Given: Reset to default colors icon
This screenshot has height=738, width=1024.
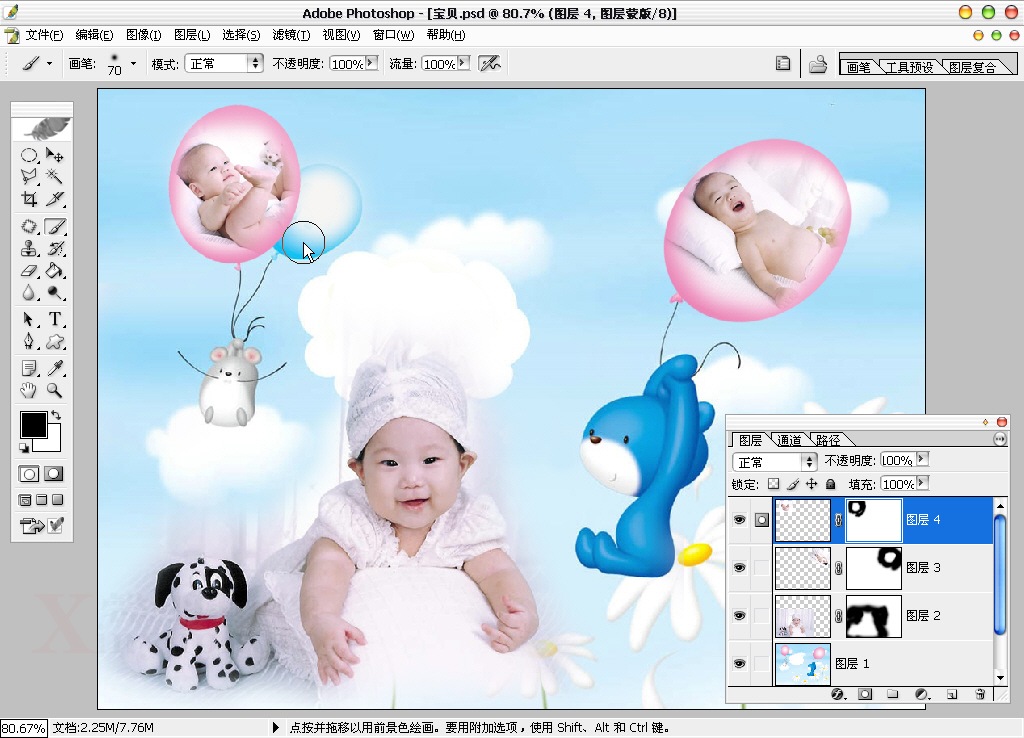Looking at the screenshot, I should point(24,447).
